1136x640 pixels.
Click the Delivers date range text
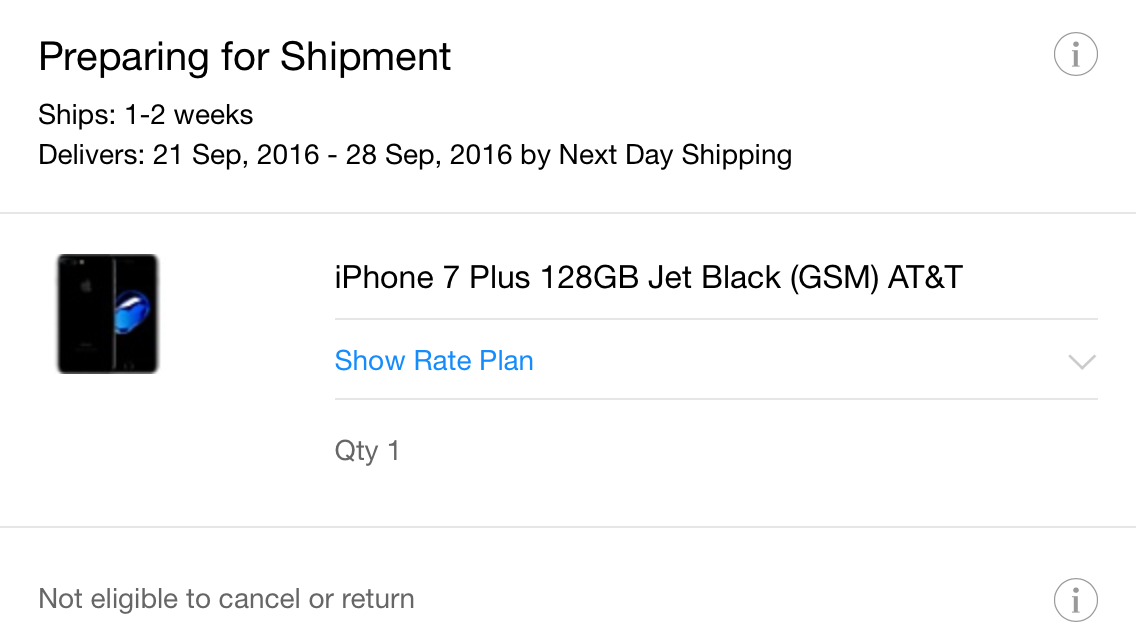click(x=415, y=155)
